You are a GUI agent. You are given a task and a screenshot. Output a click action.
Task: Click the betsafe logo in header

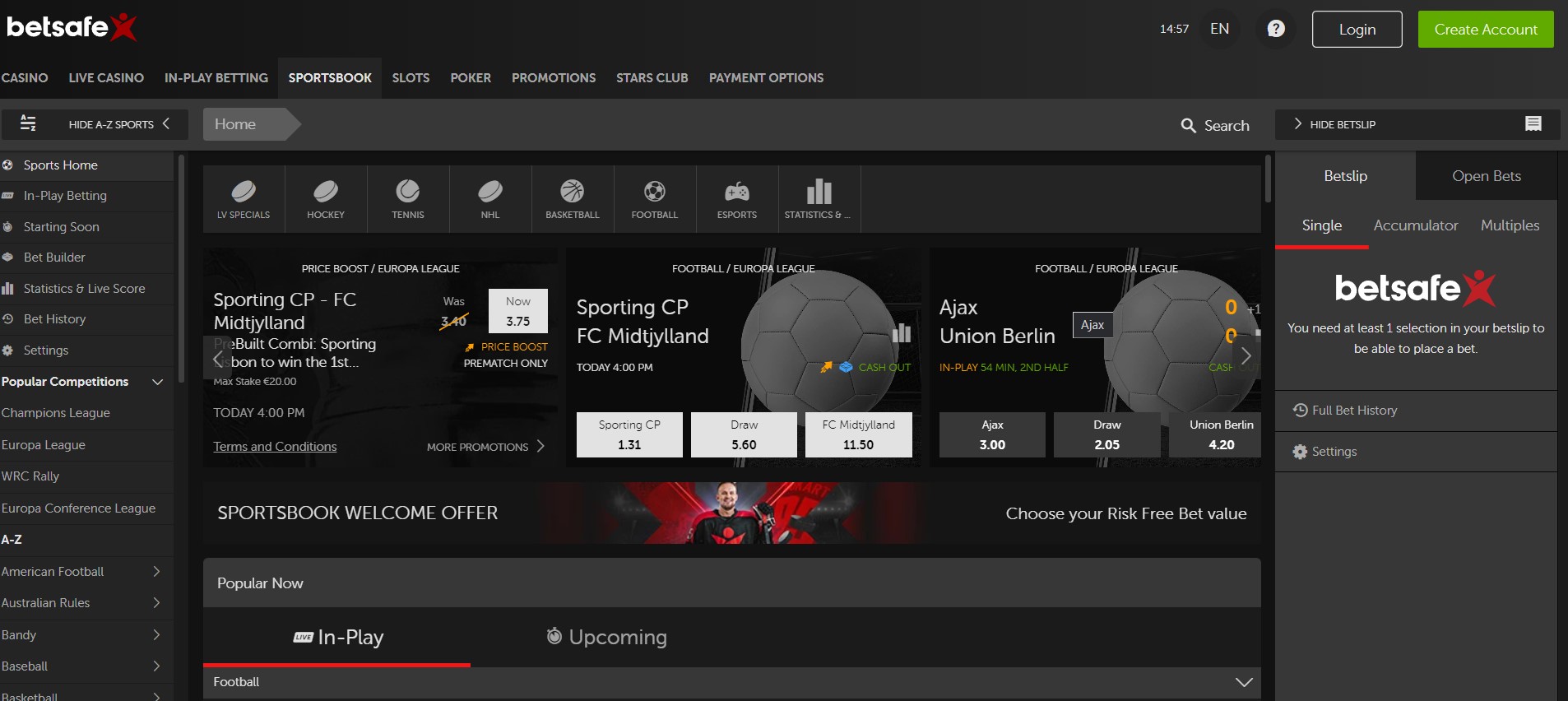pyautogui.click(x=72, y=27)
